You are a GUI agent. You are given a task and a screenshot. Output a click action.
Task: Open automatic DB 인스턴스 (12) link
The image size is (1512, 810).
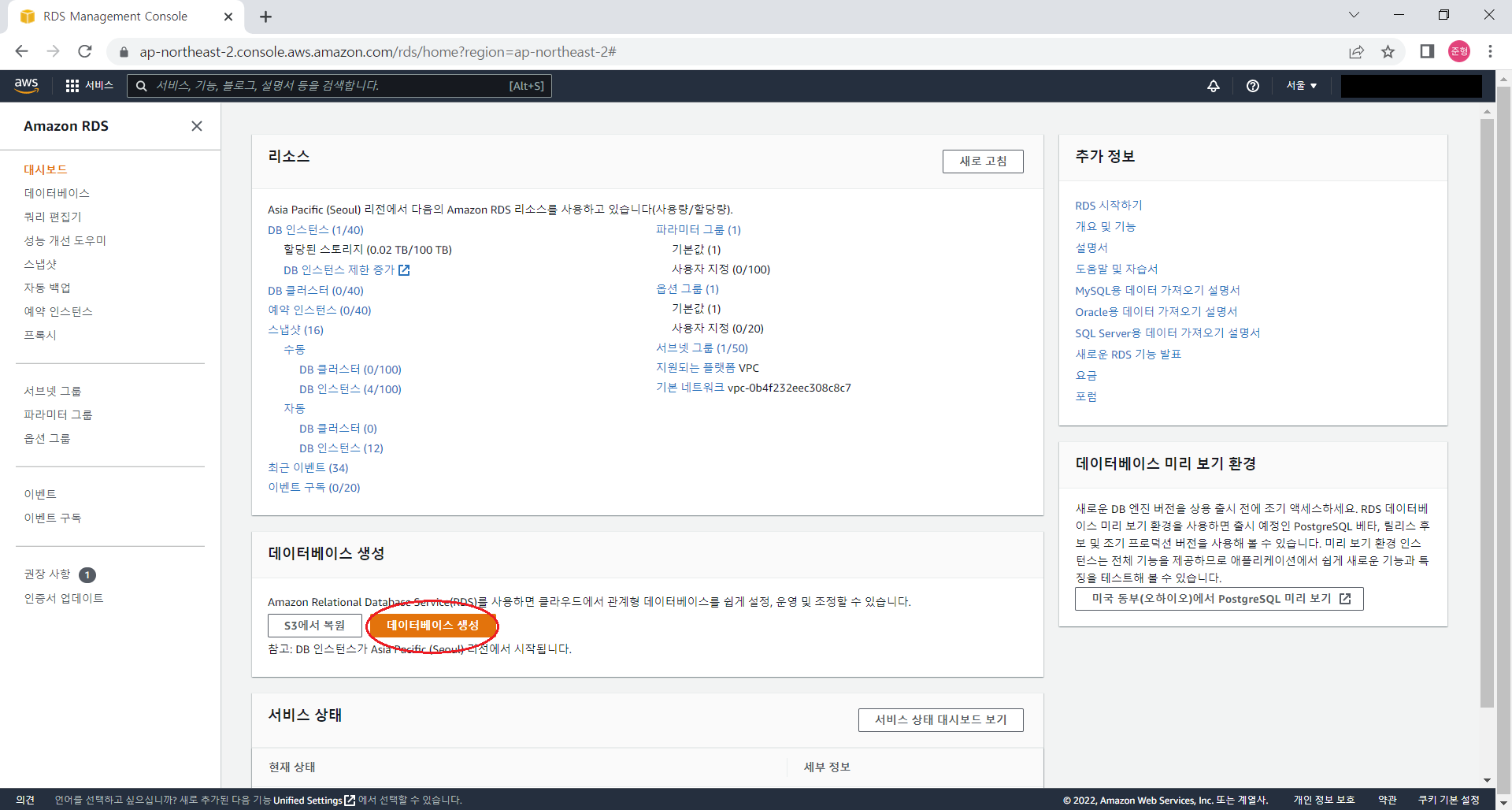coord(341,448)
